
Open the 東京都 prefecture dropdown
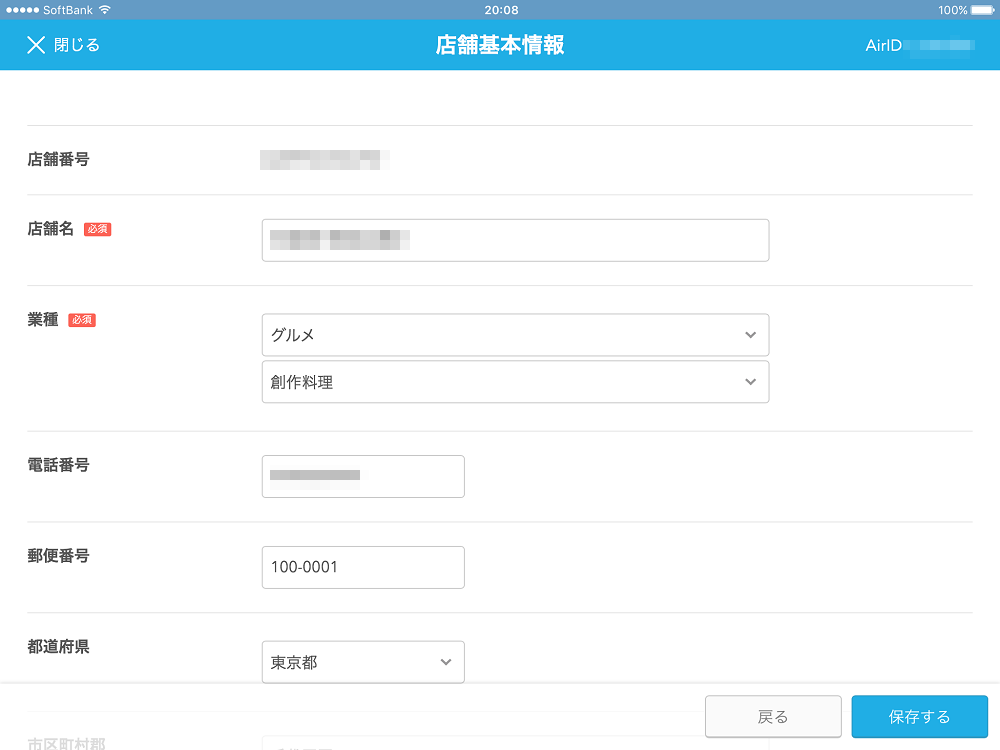(x=362, y=662)
